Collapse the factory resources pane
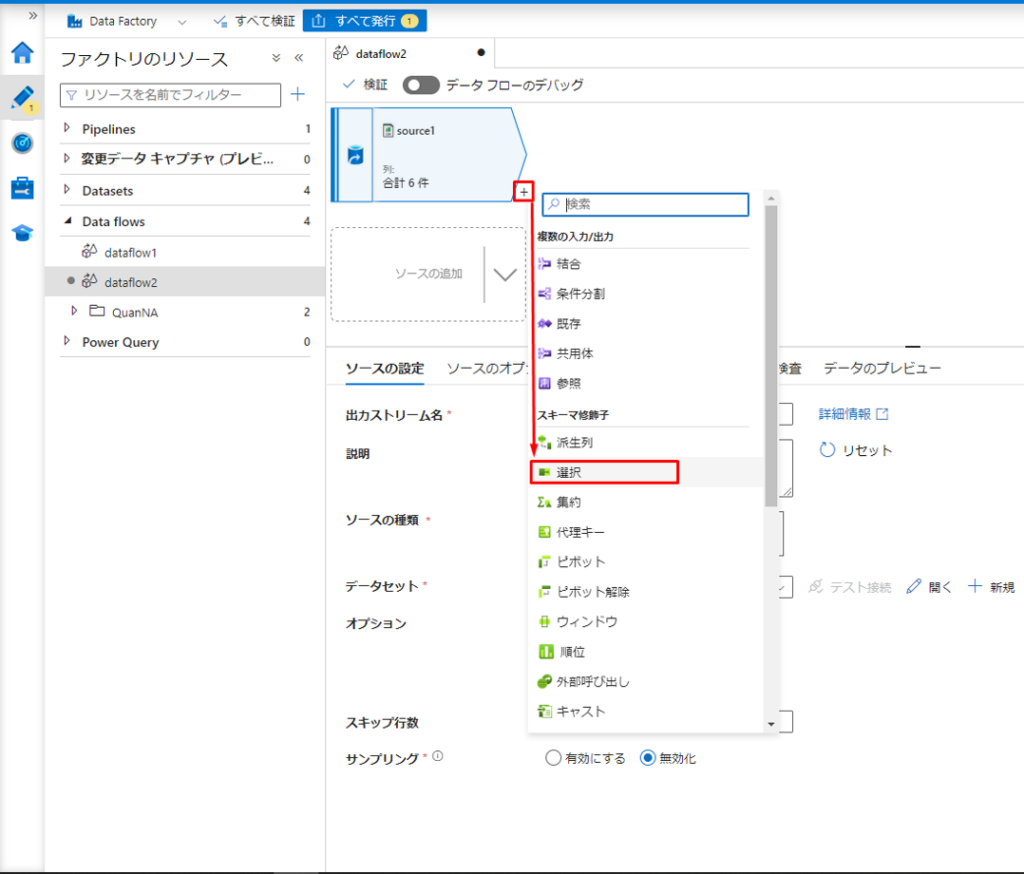 (x=298, y=57)
